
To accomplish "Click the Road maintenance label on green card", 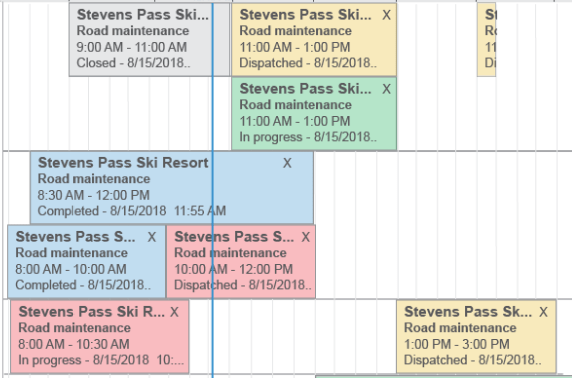I will (x=295, y=105).
